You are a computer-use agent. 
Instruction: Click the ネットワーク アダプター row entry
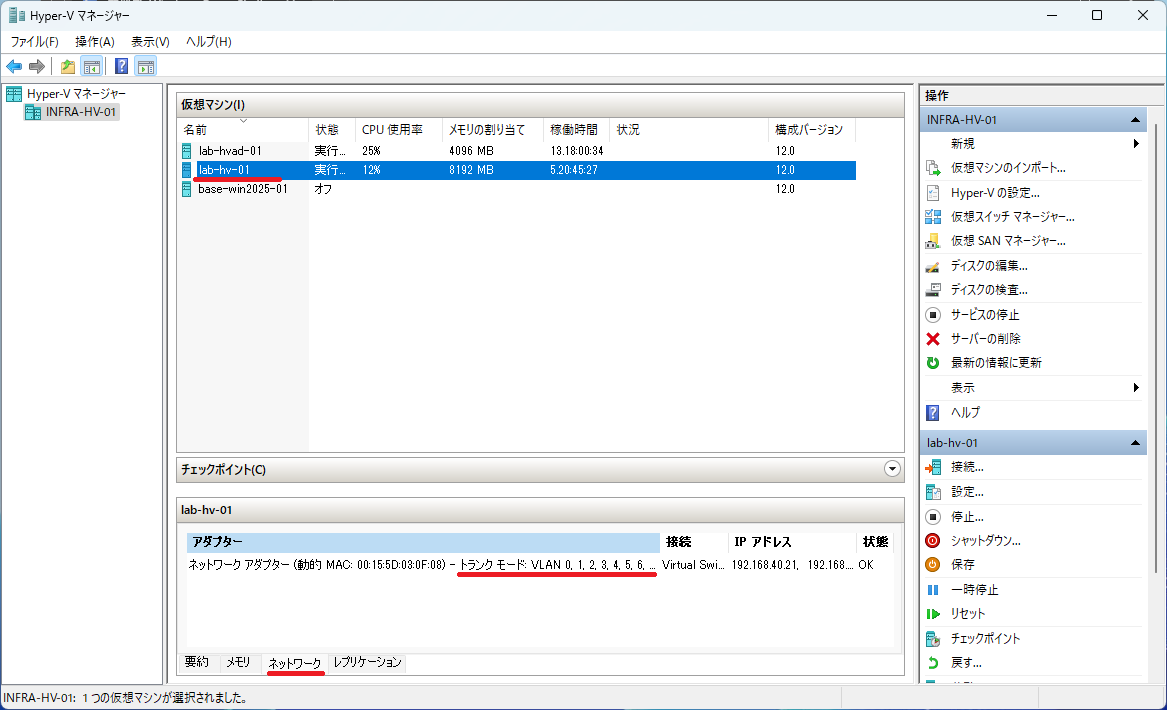531,566
